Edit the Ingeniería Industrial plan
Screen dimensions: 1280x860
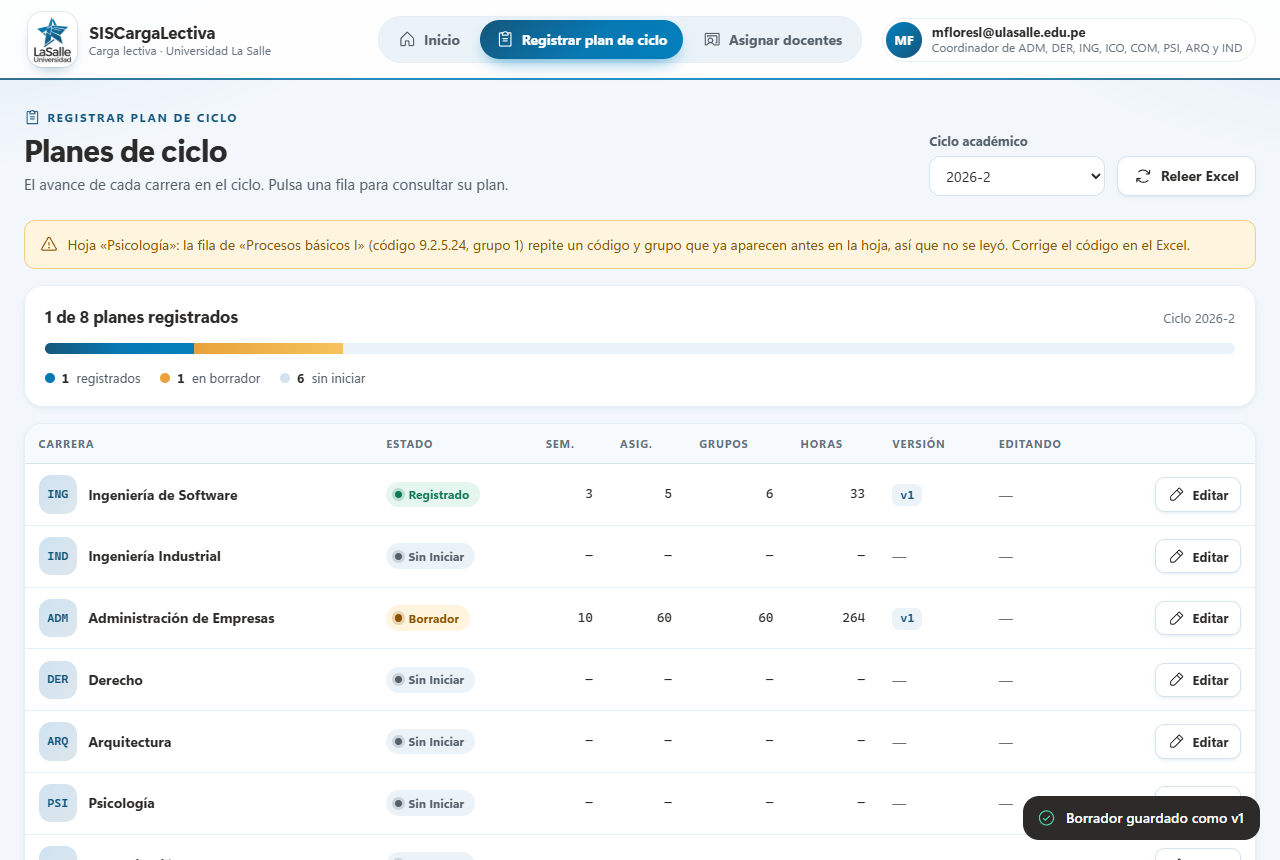tap(1198, 556)
